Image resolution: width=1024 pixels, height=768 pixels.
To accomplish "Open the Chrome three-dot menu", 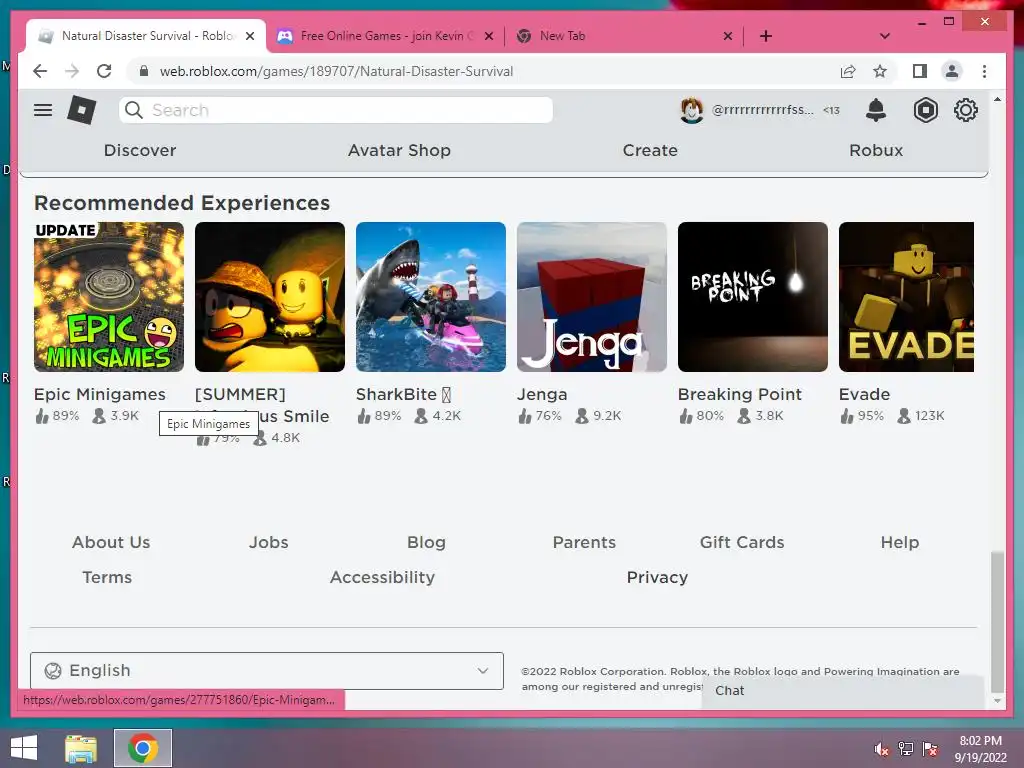I will coord(984,71).
